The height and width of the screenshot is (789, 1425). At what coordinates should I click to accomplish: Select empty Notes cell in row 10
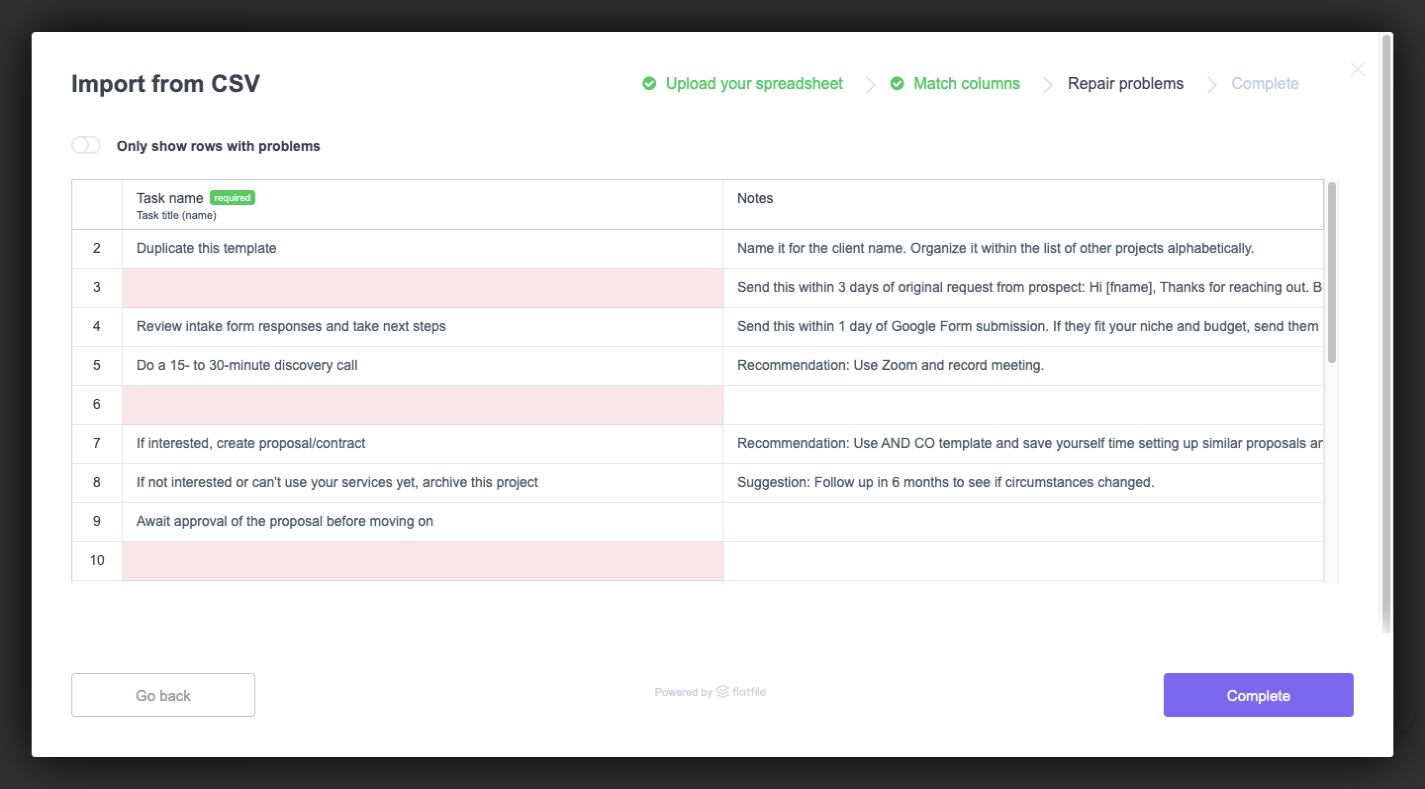point(1023,561)
